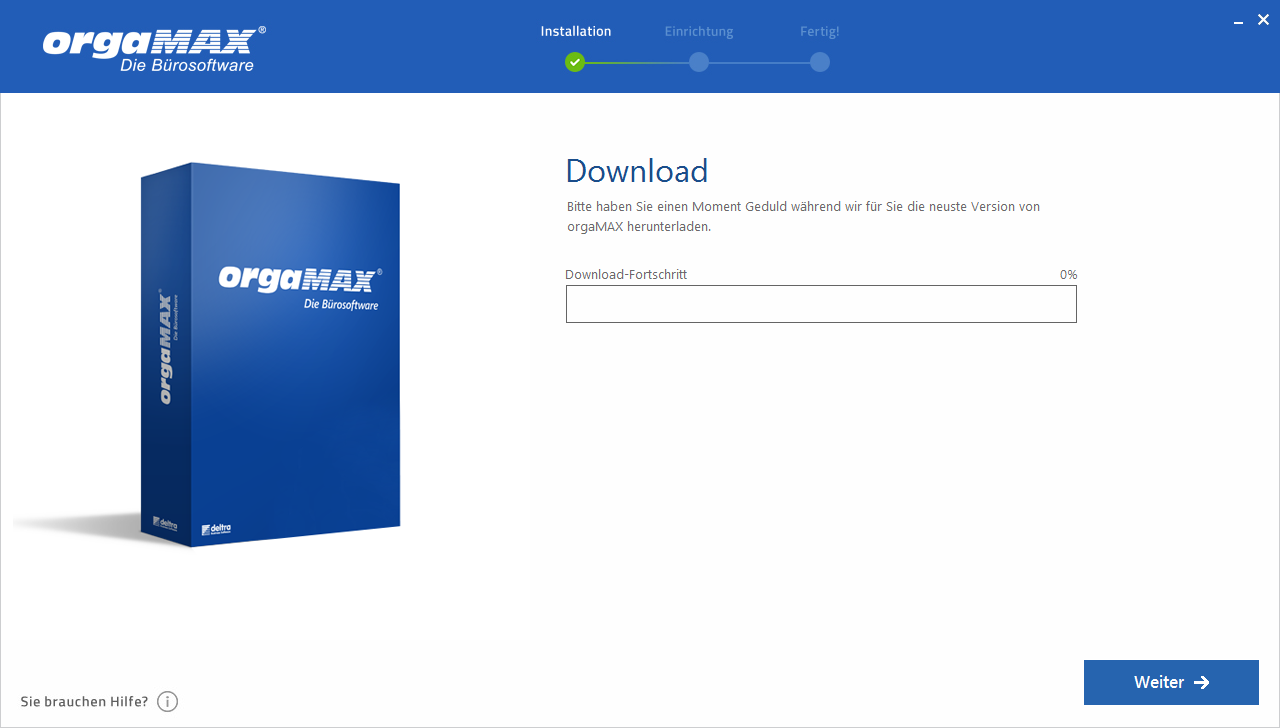The height and width of the screenshot is (728, 1280).
Task: Click the arrow on the Weiter button
Action: [1202, 682]
